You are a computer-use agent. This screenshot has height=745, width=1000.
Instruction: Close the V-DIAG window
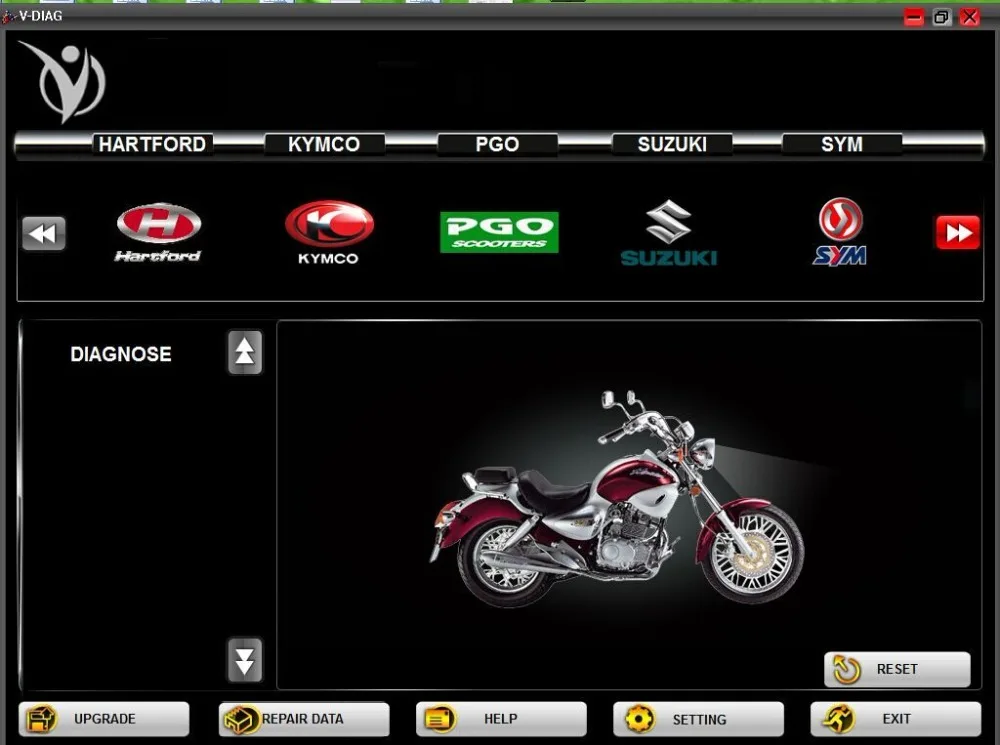[x=970, y=17]
